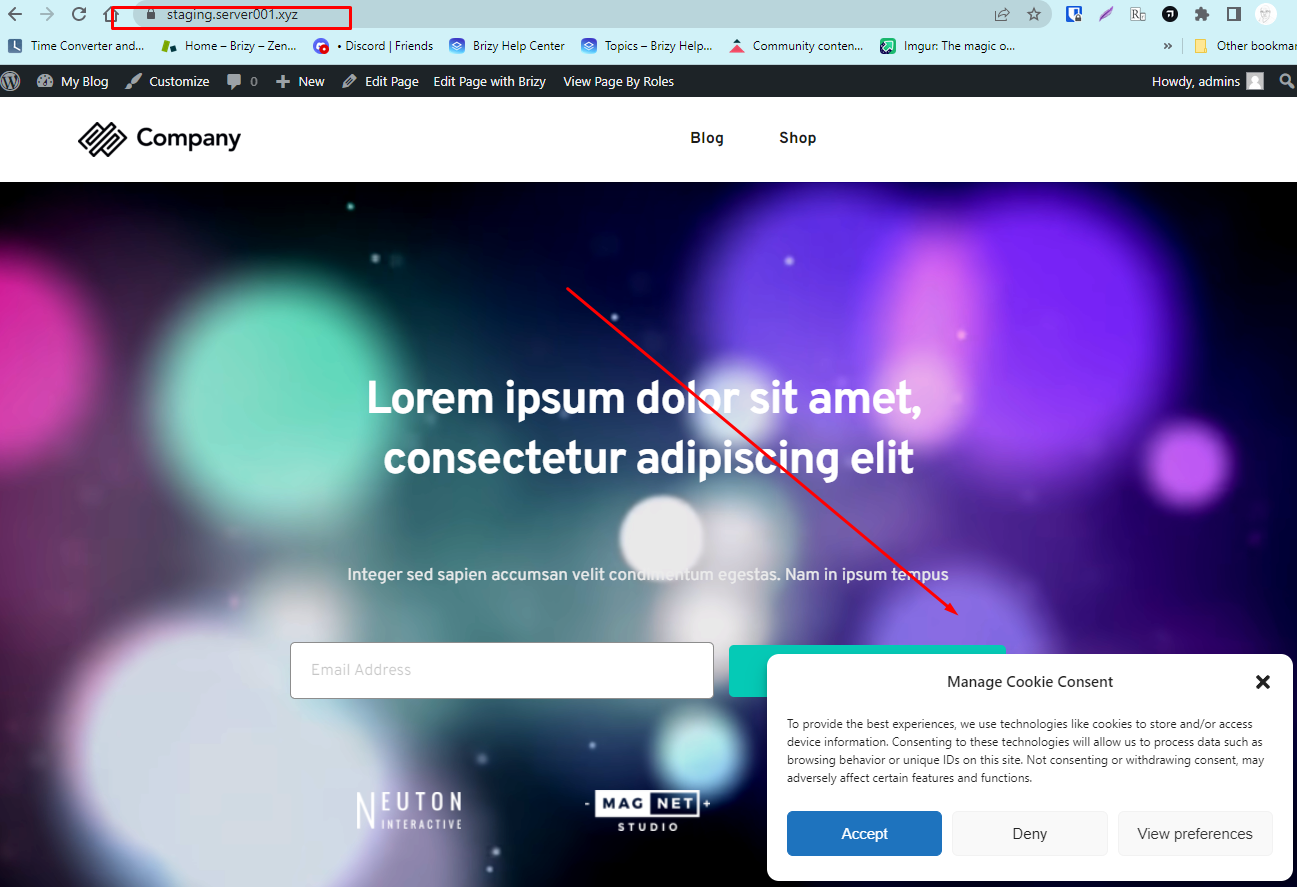Go back with the browser back arrow
This screenshot has height=887, width=1297.
pos(15,14)
